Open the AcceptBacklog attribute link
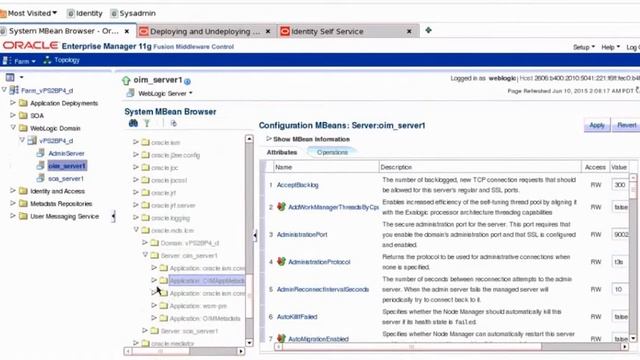Image resolution: width=640 pixels, height=360 pixels. [x=298, y=185]
